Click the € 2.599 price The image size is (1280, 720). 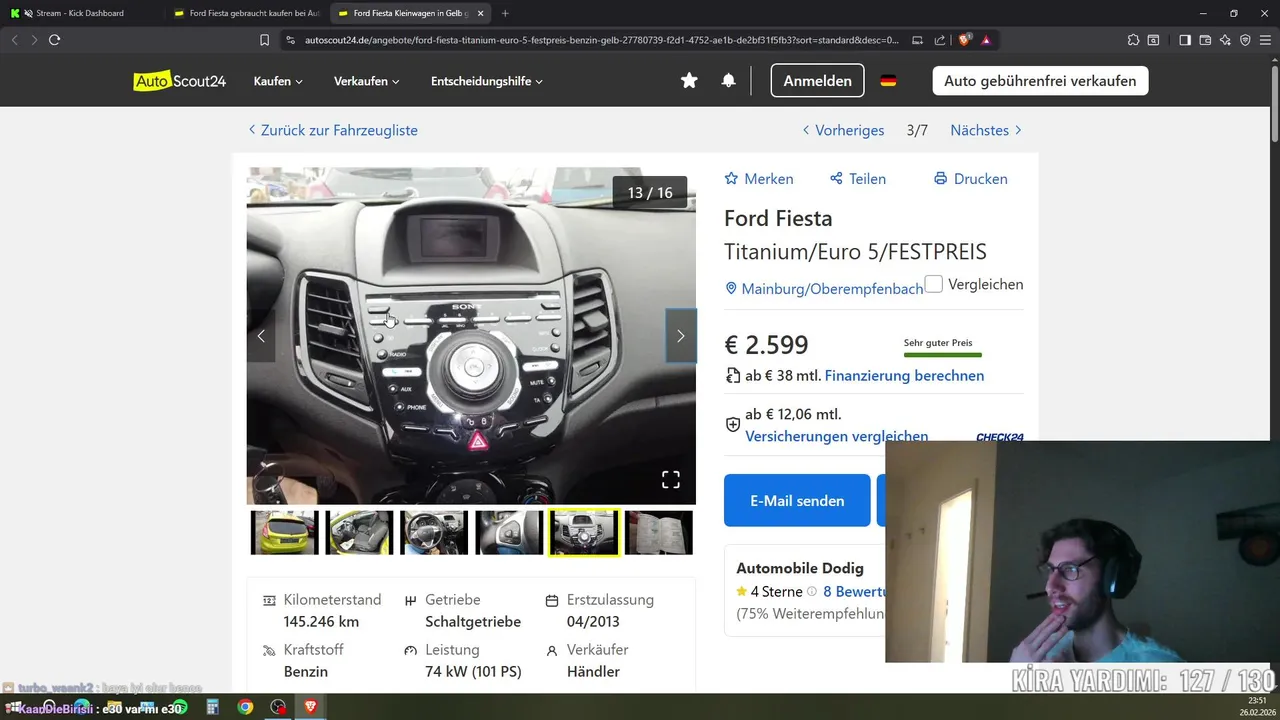tap(766, 344)
